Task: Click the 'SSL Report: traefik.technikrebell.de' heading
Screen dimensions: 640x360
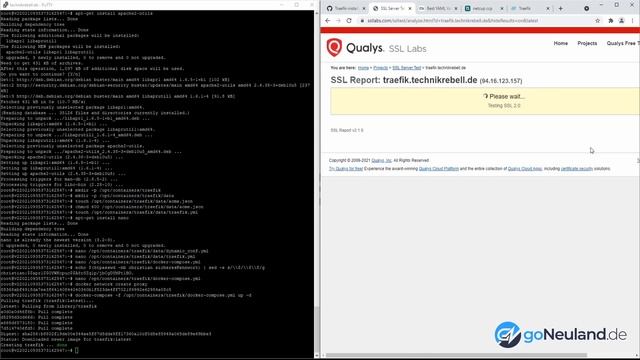Action: pyautogui.click(x=404, y=80)
